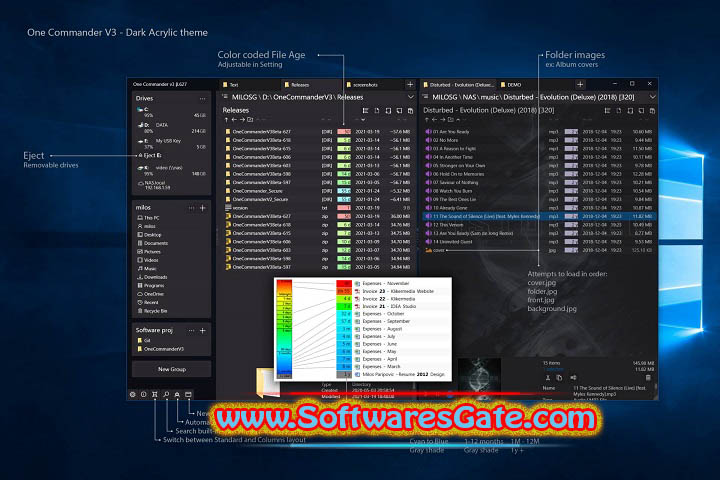
Task: Click the folder icon beside the Releases navigation arrows
Action: click(250, 119)
